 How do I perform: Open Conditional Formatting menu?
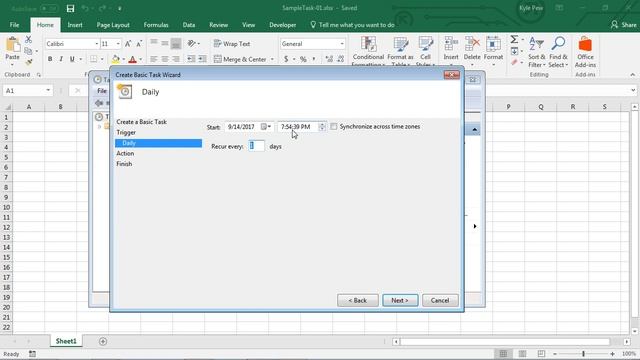(x=369, y=52)
